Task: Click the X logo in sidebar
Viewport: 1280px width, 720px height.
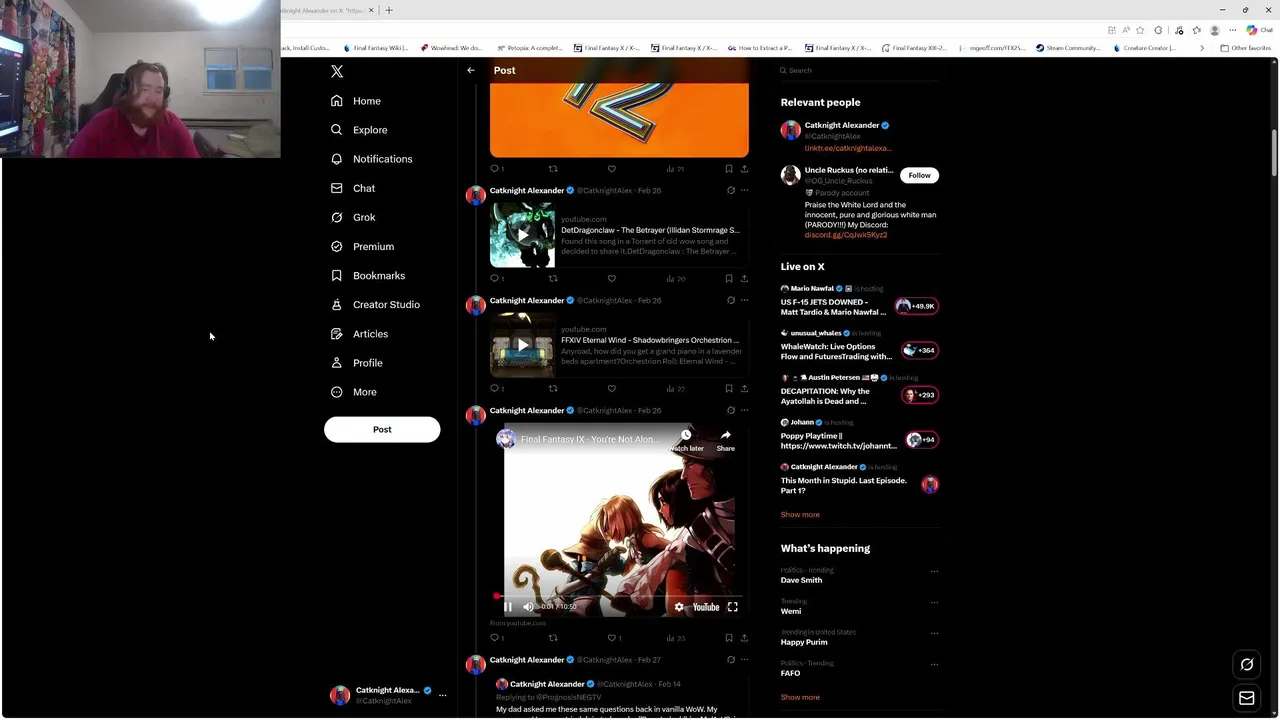Action: 337,71
